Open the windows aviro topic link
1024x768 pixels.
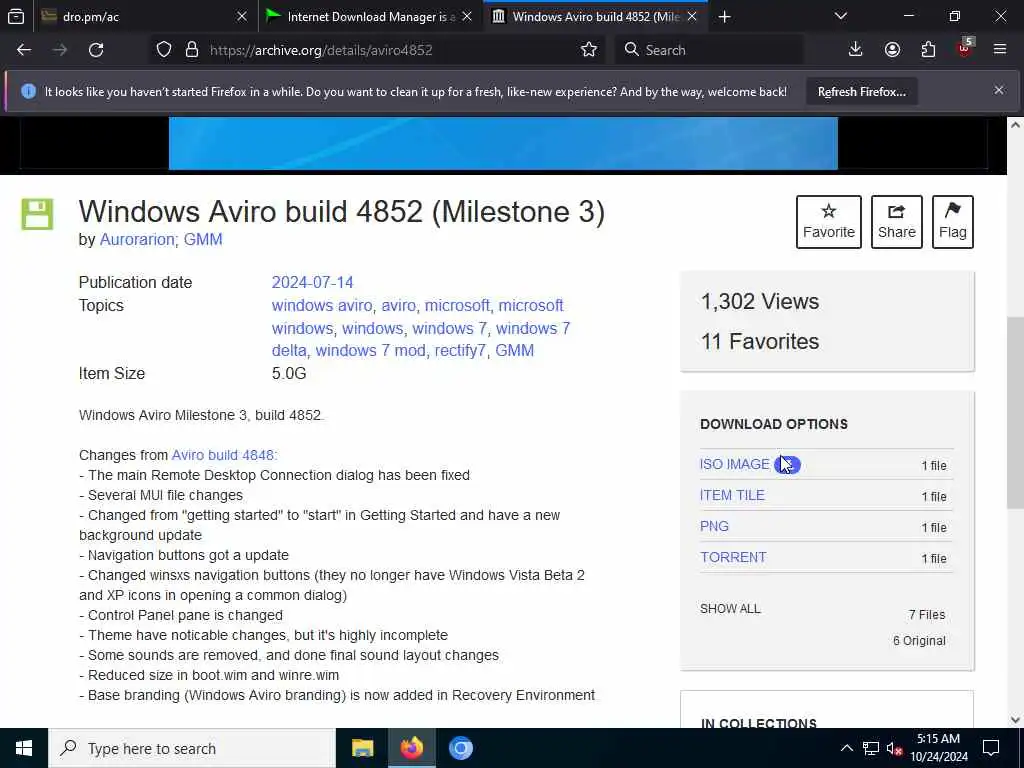coord(322,305)
